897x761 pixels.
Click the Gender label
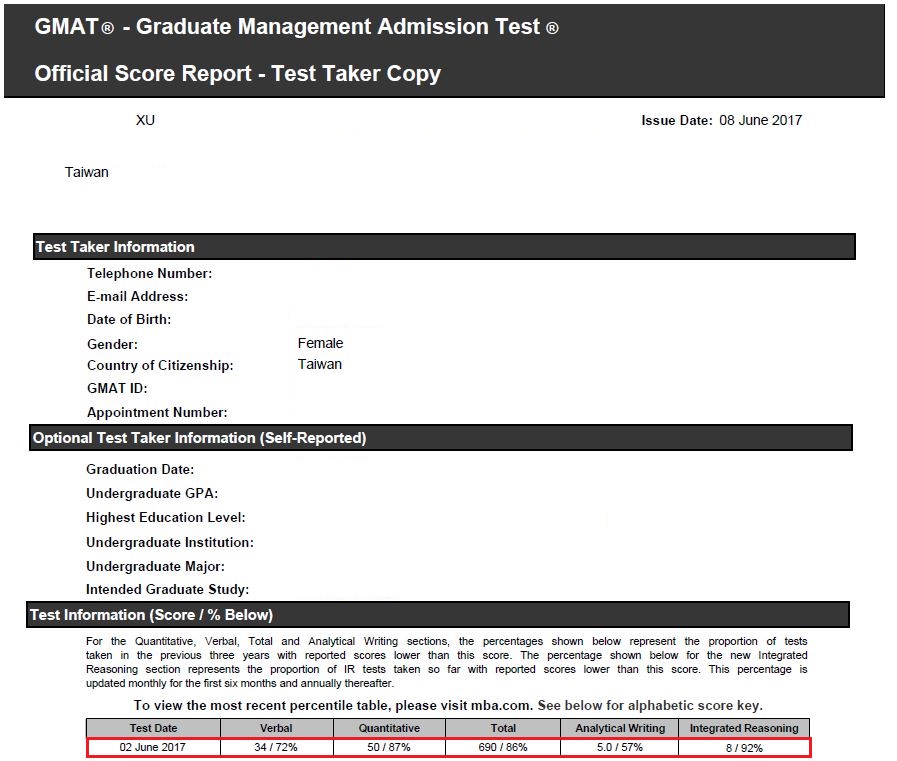click(x=112, y=344)
